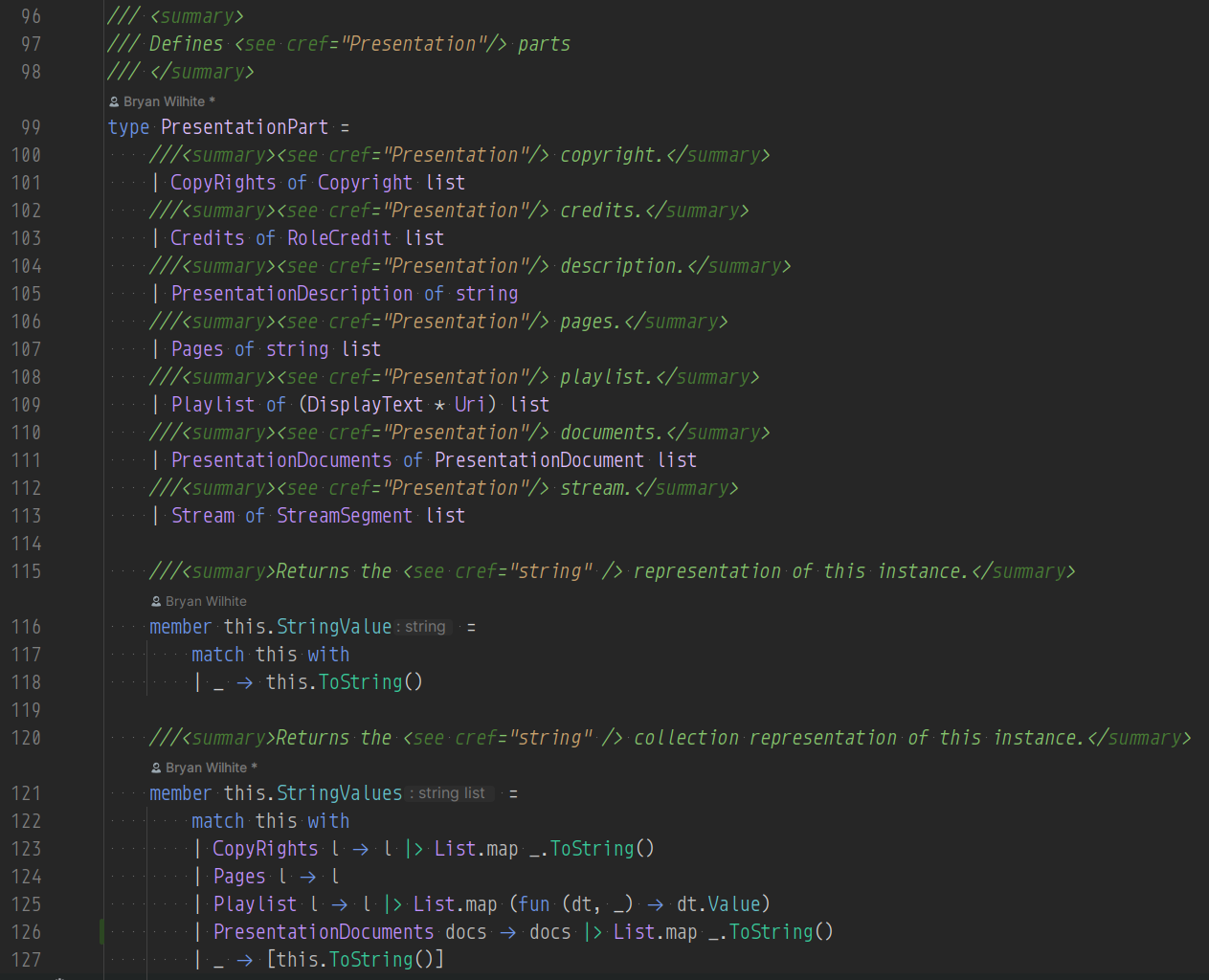Click the author icon above type PresentationPart

(114, 101)
